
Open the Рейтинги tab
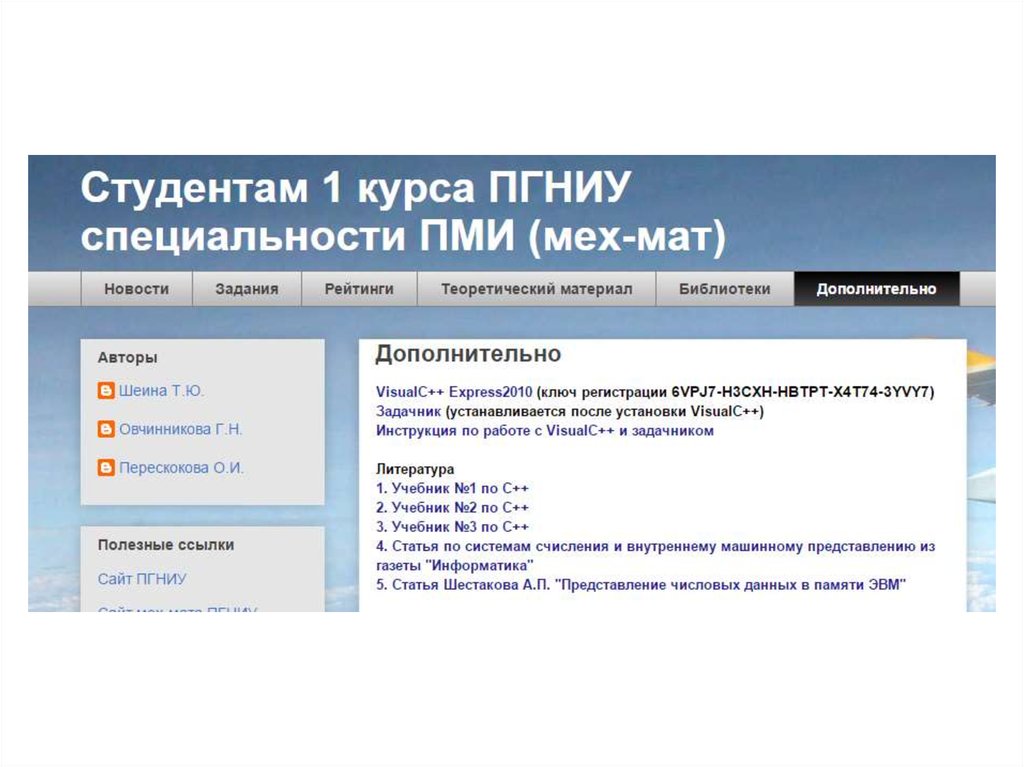(x=359, y=289)
